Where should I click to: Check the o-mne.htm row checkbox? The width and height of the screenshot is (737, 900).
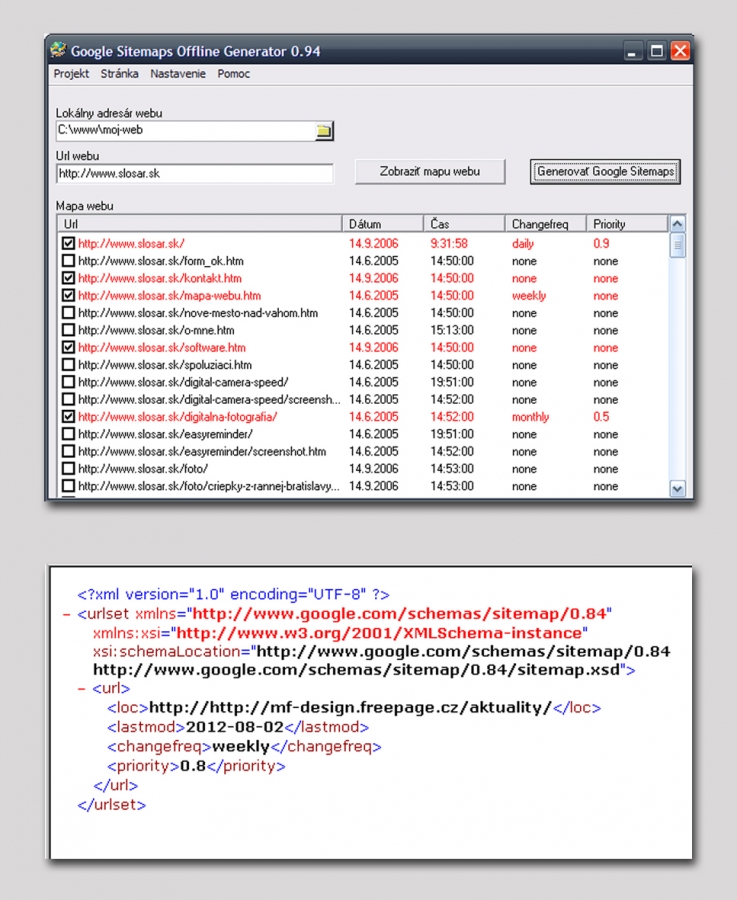[x=68, y=330]
